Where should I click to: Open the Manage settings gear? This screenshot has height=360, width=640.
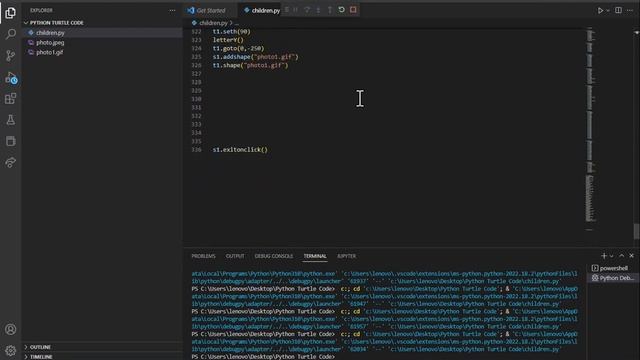11,350
